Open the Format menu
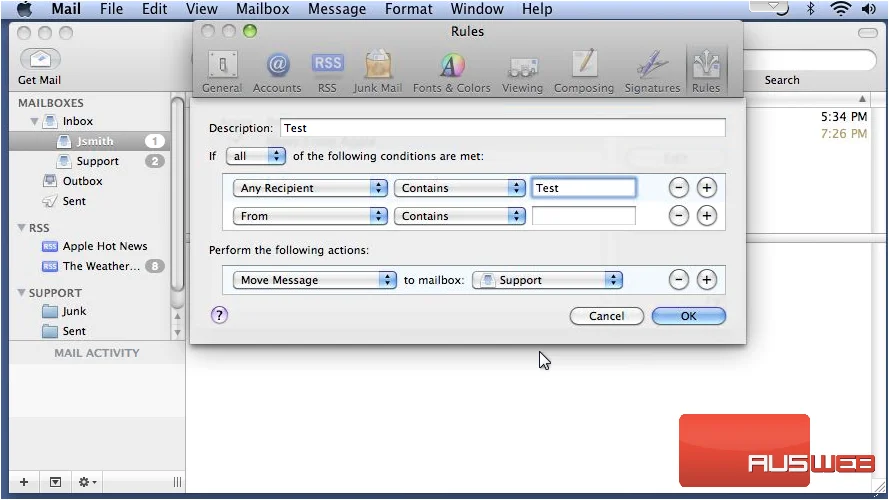This screenshot has height=500, width=889. pos(408,9)
